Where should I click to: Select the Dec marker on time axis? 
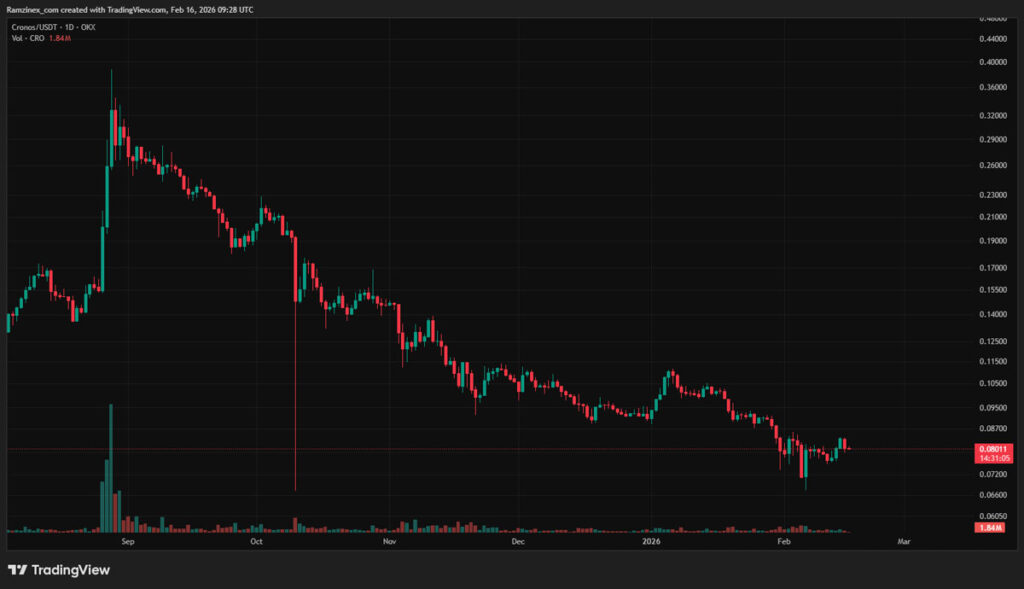tap(517, 541)
